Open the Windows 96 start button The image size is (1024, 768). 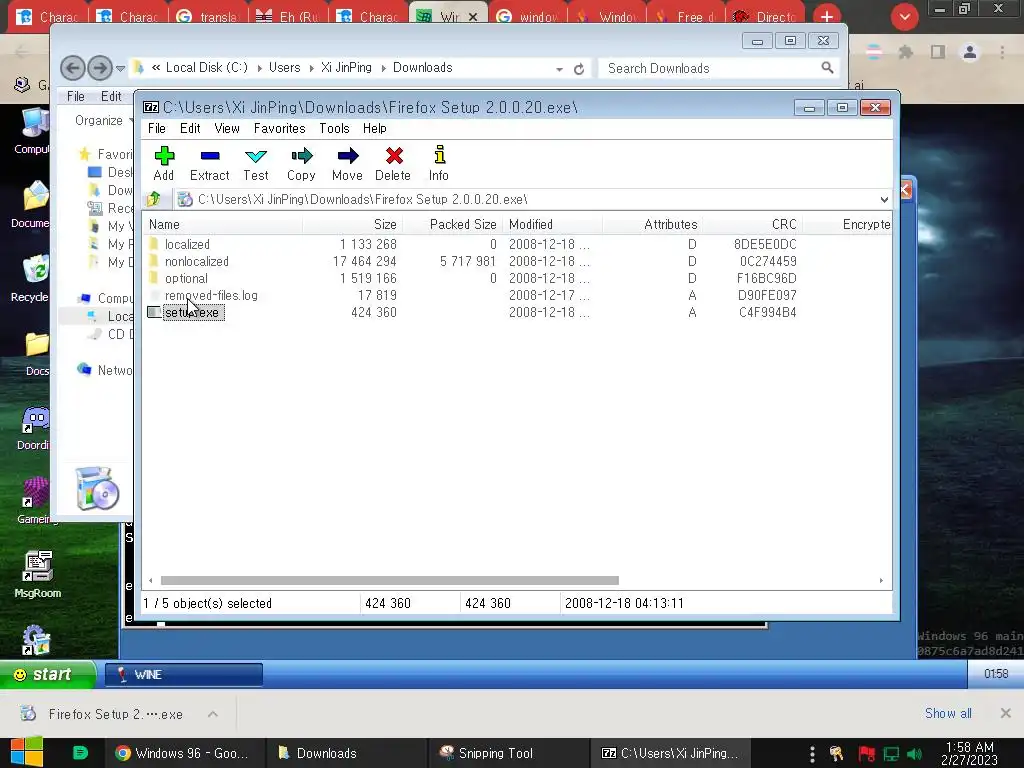(x=48, y=674)
